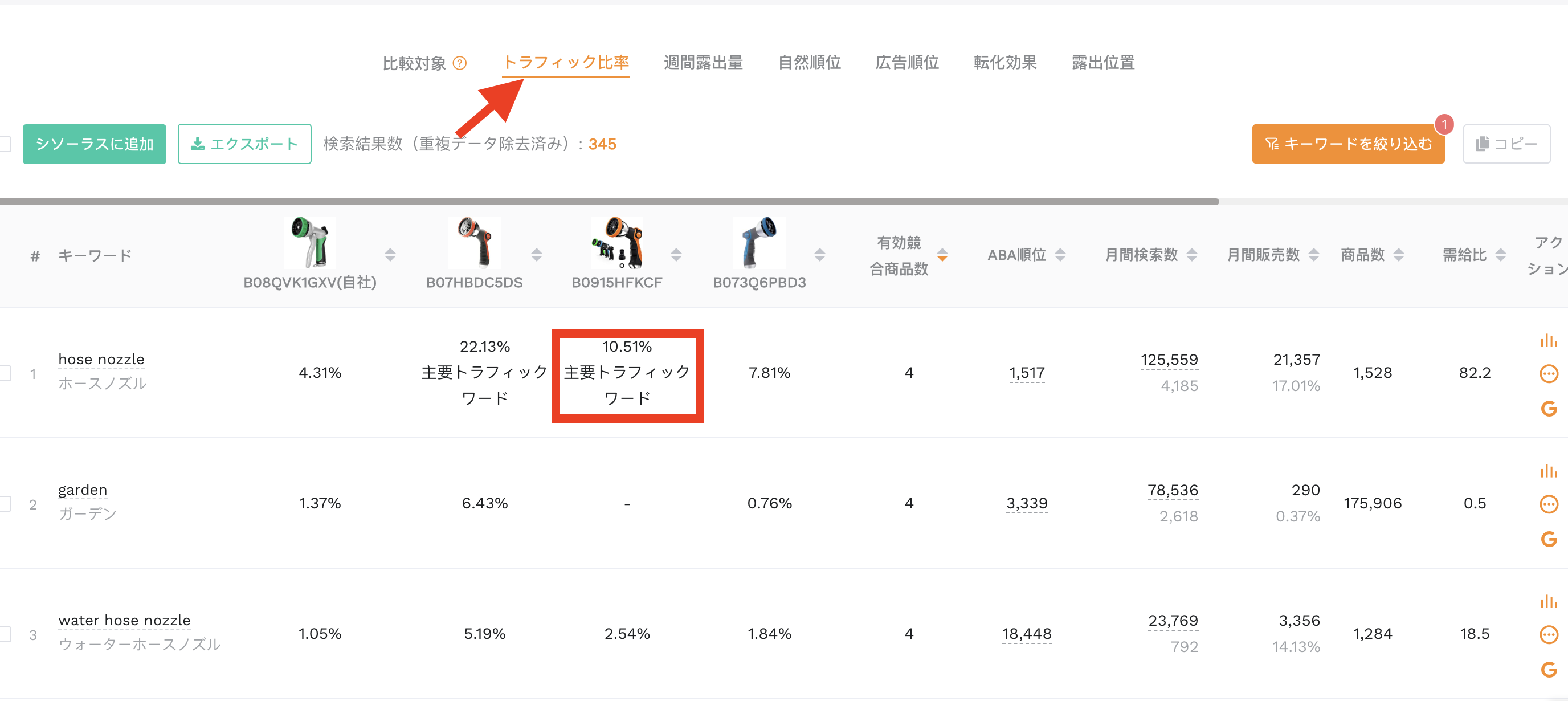Click the キーワードを絞り込む filter button
Image resolution: width=1568 pixels, height=701 pixels.
tap(1347, 144)
